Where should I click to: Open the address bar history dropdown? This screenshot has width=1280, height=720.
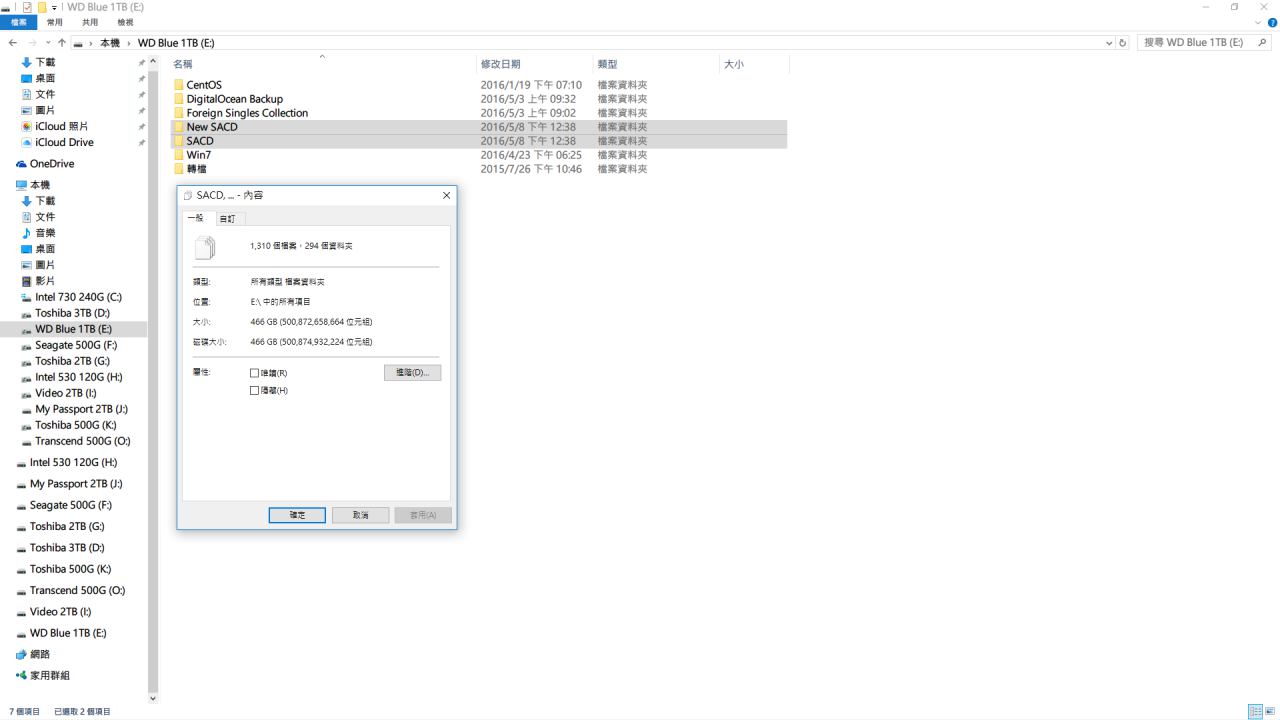pyautogui.click(x=1109, y=43)
